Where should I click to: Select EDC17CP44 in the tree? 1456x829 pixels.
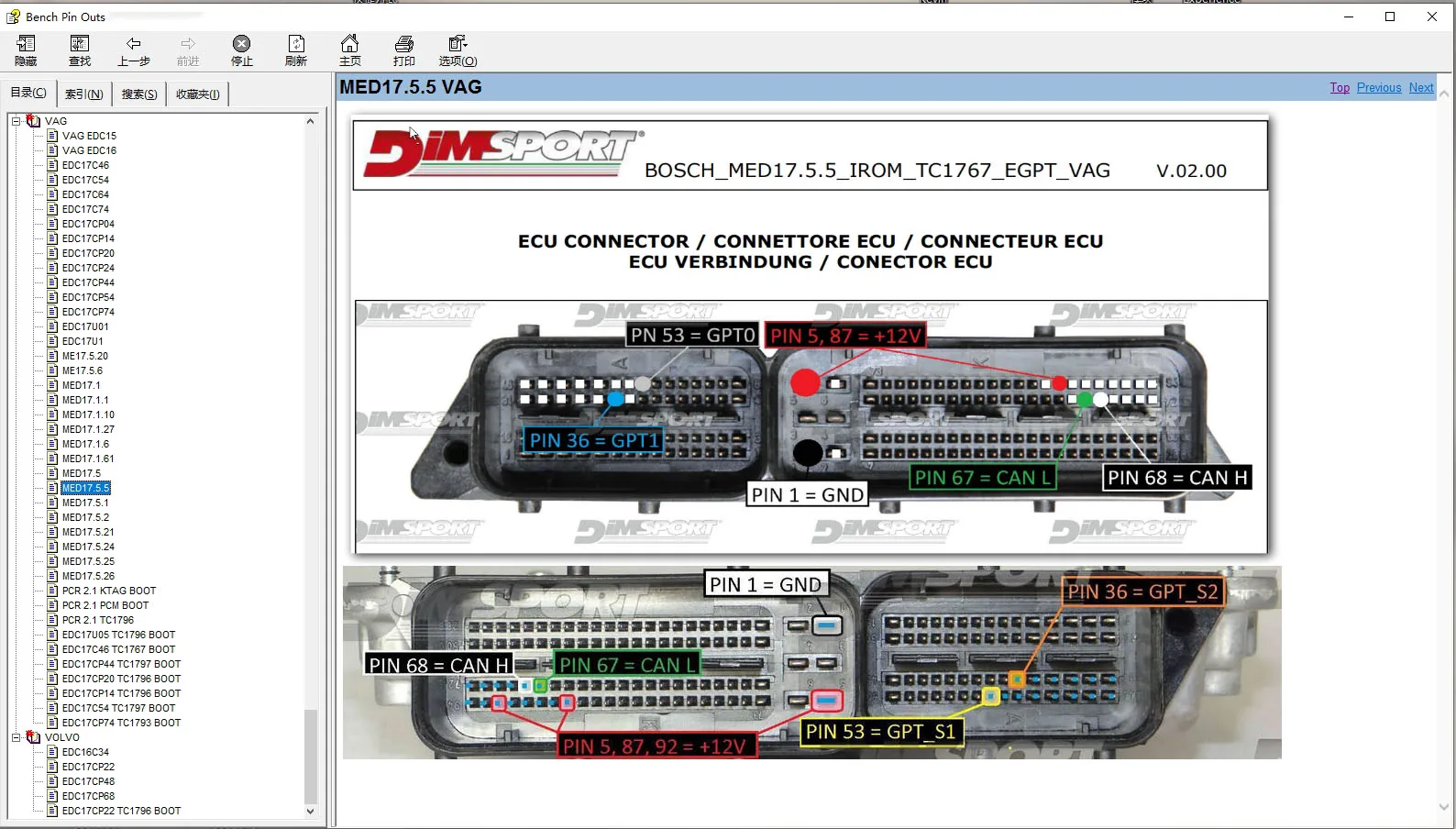(x=88, y=282)
